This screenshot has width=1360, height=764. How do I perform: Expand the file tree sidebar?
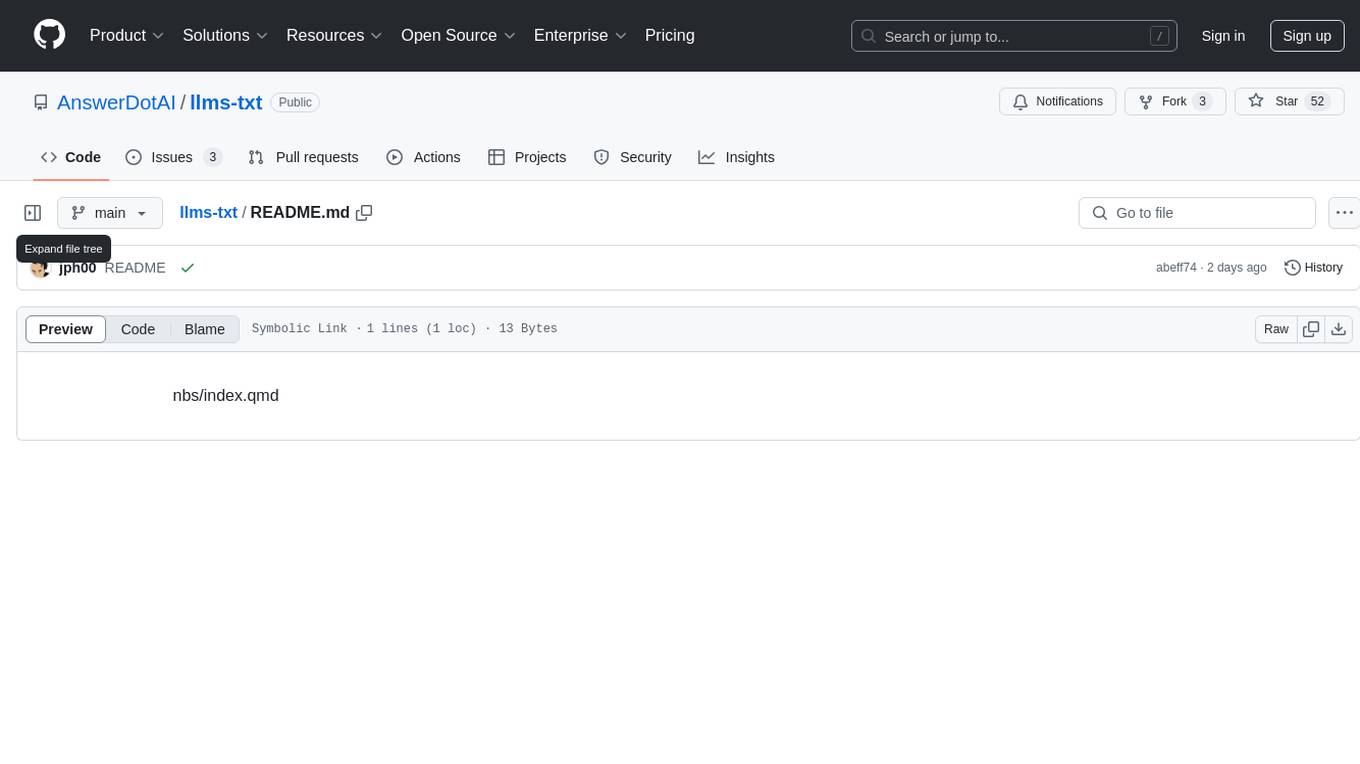tap(33, 213)
